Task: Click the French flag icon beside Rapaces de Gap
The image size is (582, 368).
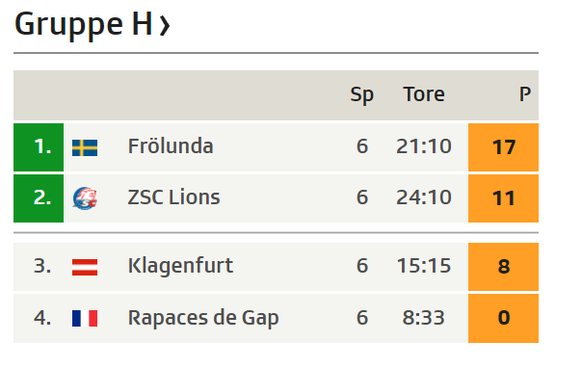Action: point(85,318)
